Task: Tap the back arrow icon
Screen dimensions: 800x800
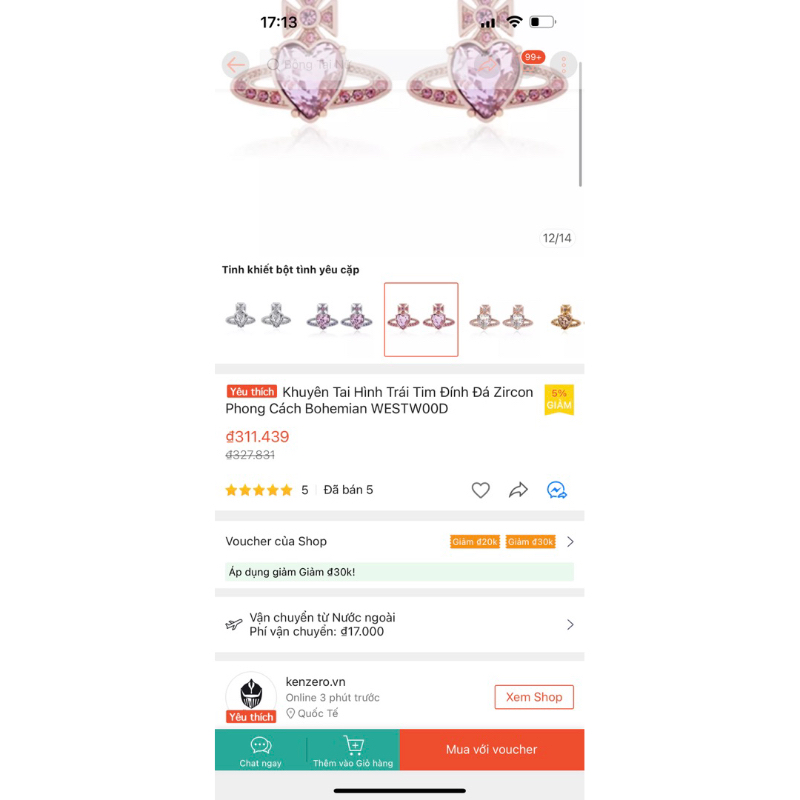Action: click(236, 65)
